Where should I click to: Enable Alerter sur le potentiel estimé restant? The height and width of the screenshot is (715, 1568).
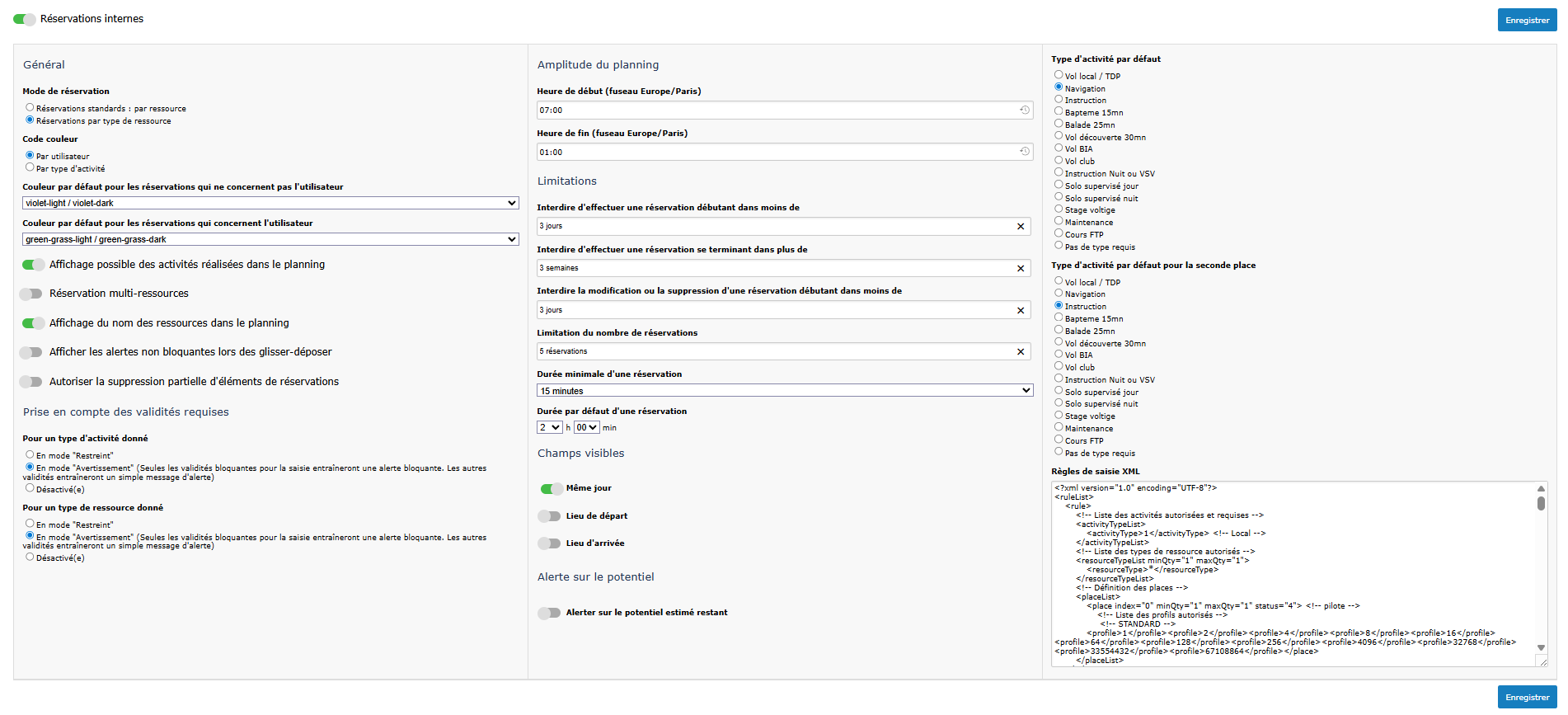(549, 613)
